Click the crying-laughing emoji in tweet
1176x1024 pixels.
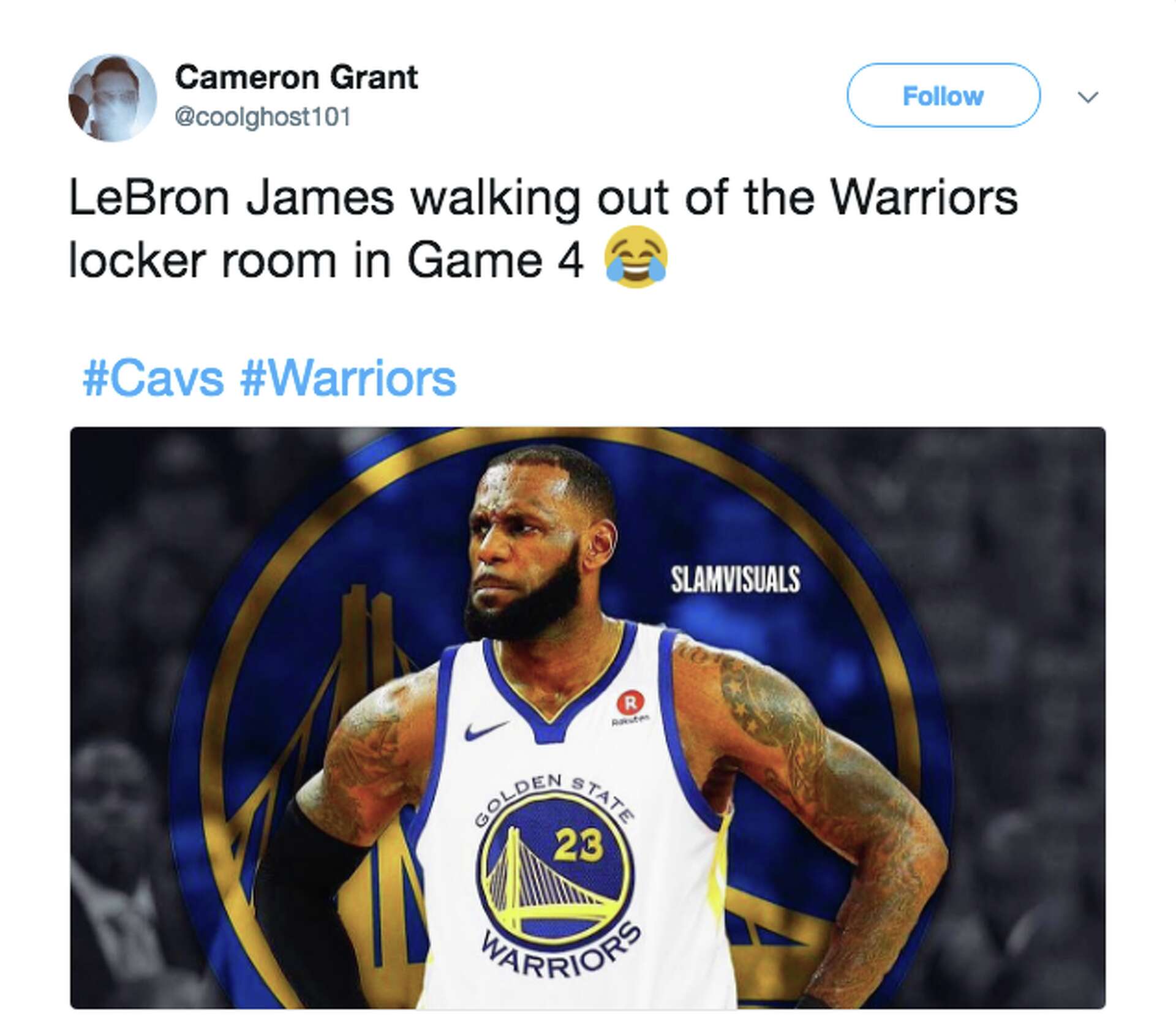(x=635, y=257)
